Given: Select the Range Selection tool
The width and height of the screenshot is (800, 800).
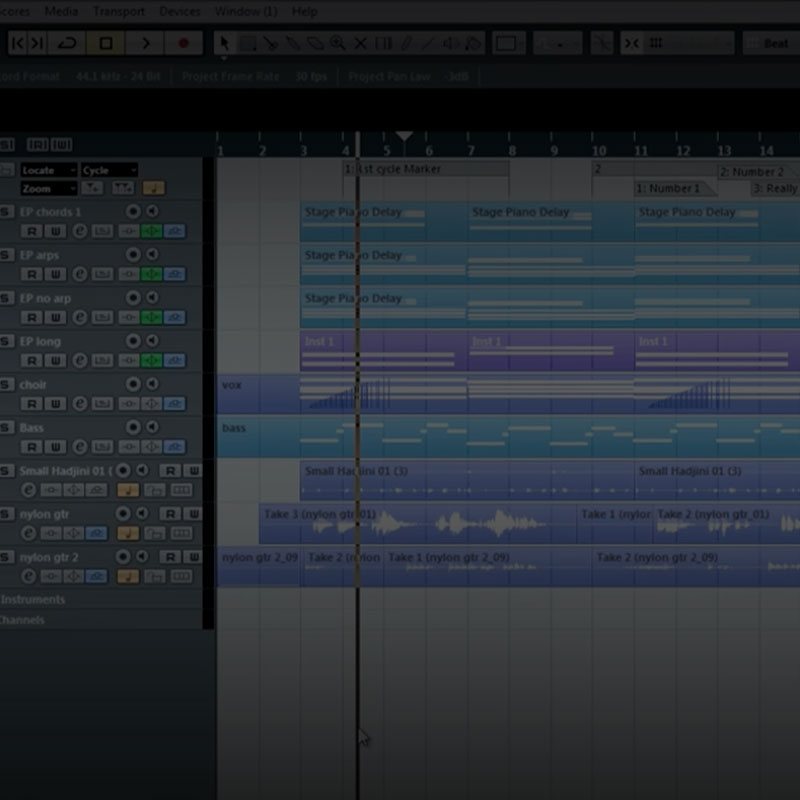Looking at the screenshot, I should tap(248, 43).
